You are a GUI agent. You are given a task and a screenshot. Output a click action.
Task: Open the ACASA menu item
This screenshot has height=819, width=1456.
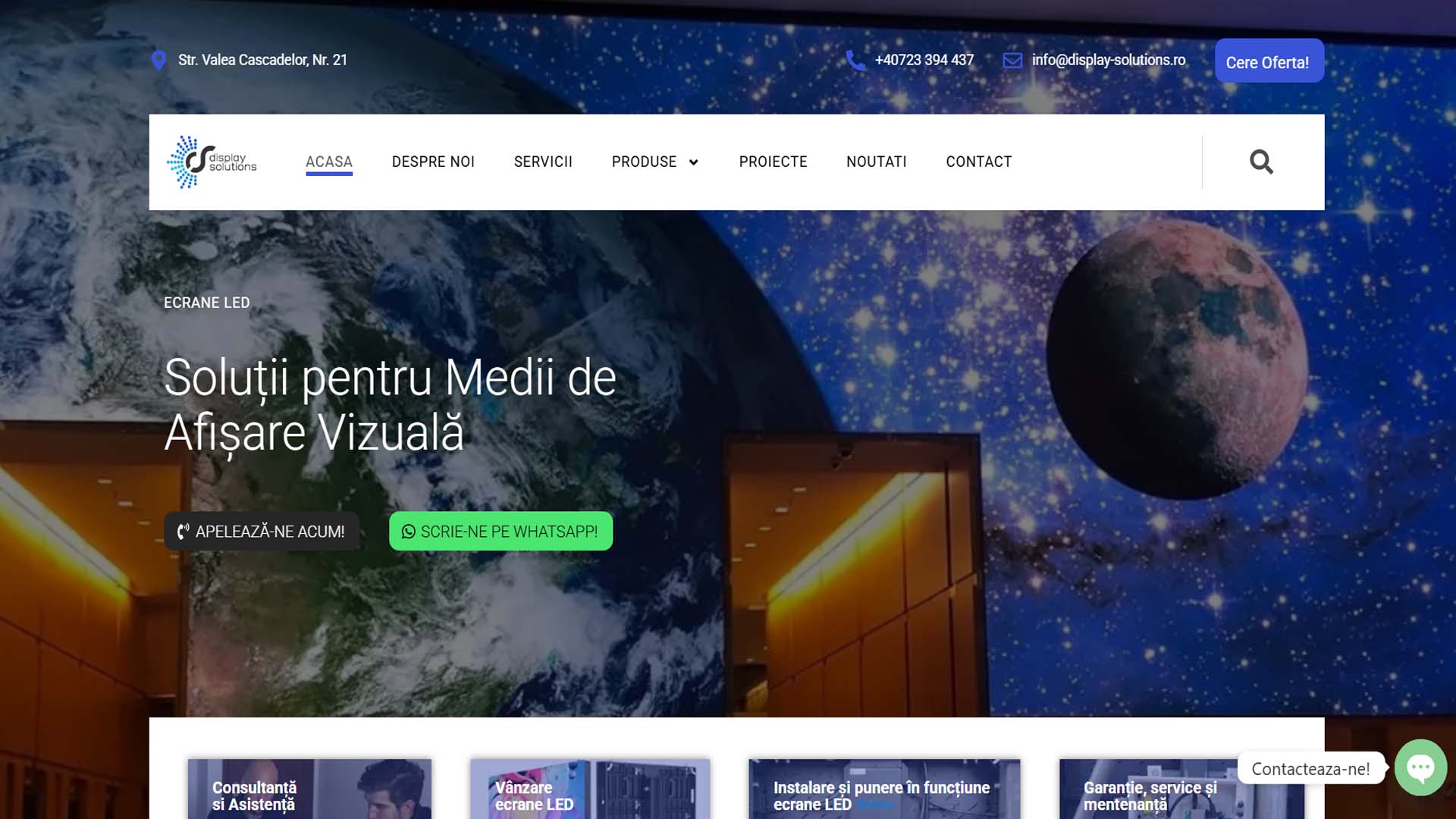point(329,162)
